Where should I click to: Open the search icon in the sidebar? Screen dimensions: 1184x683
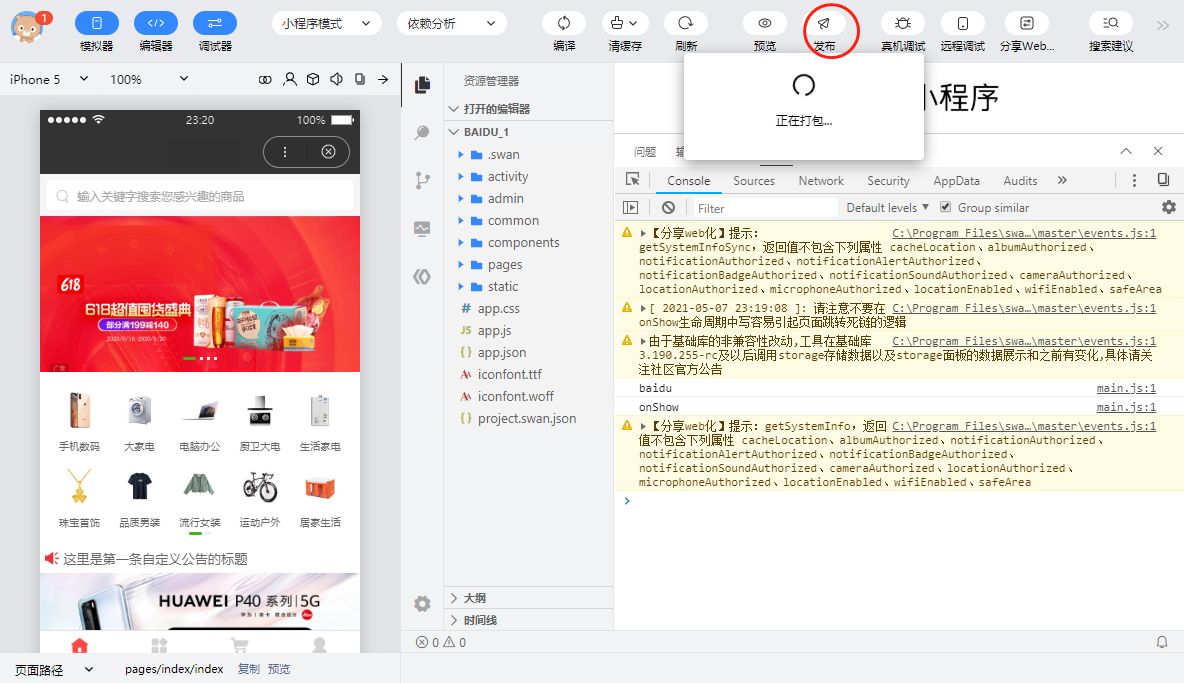(422, 133)
